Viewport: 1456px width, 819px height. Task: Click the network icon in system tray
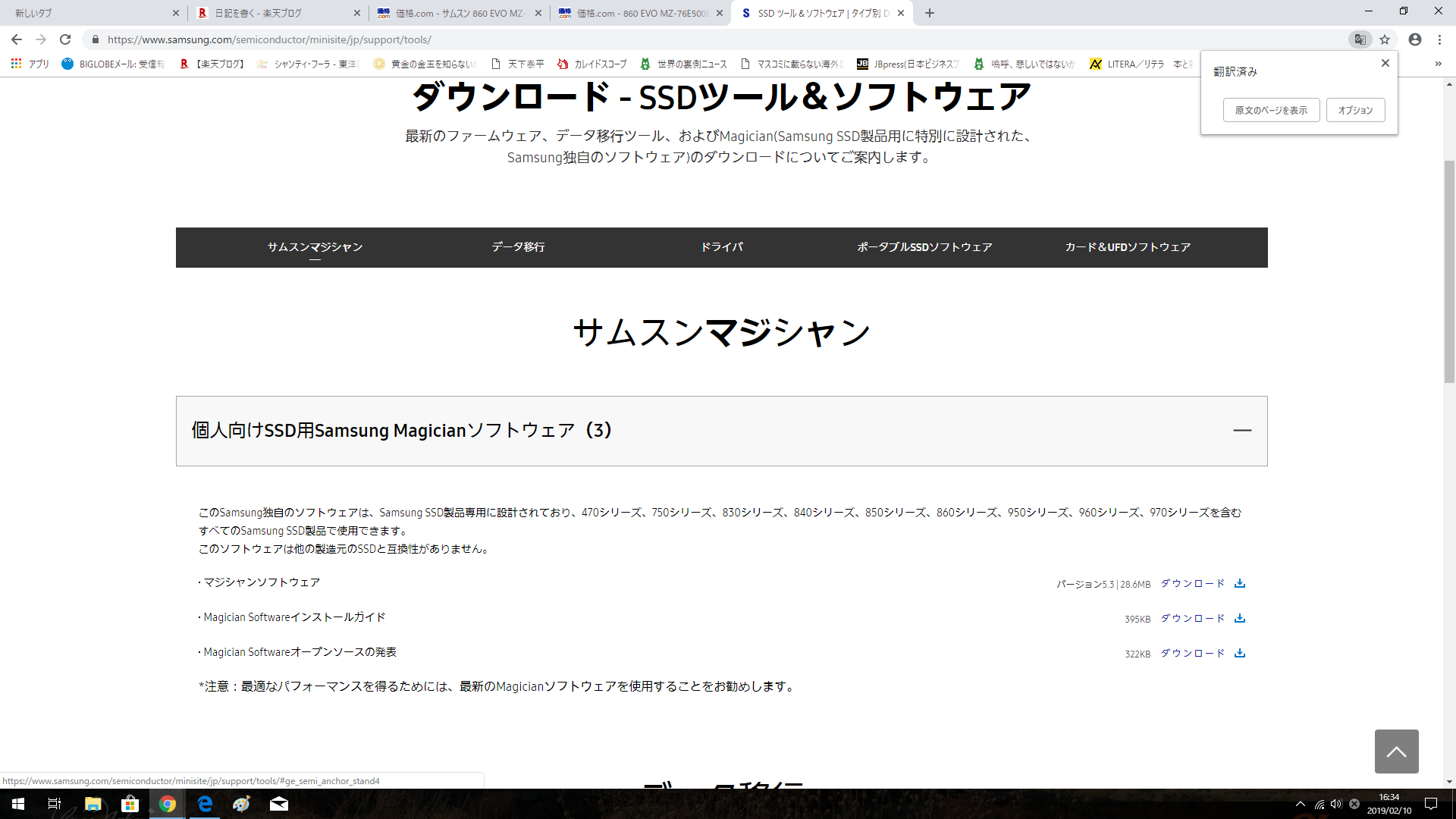click(x=1319, y=804)
